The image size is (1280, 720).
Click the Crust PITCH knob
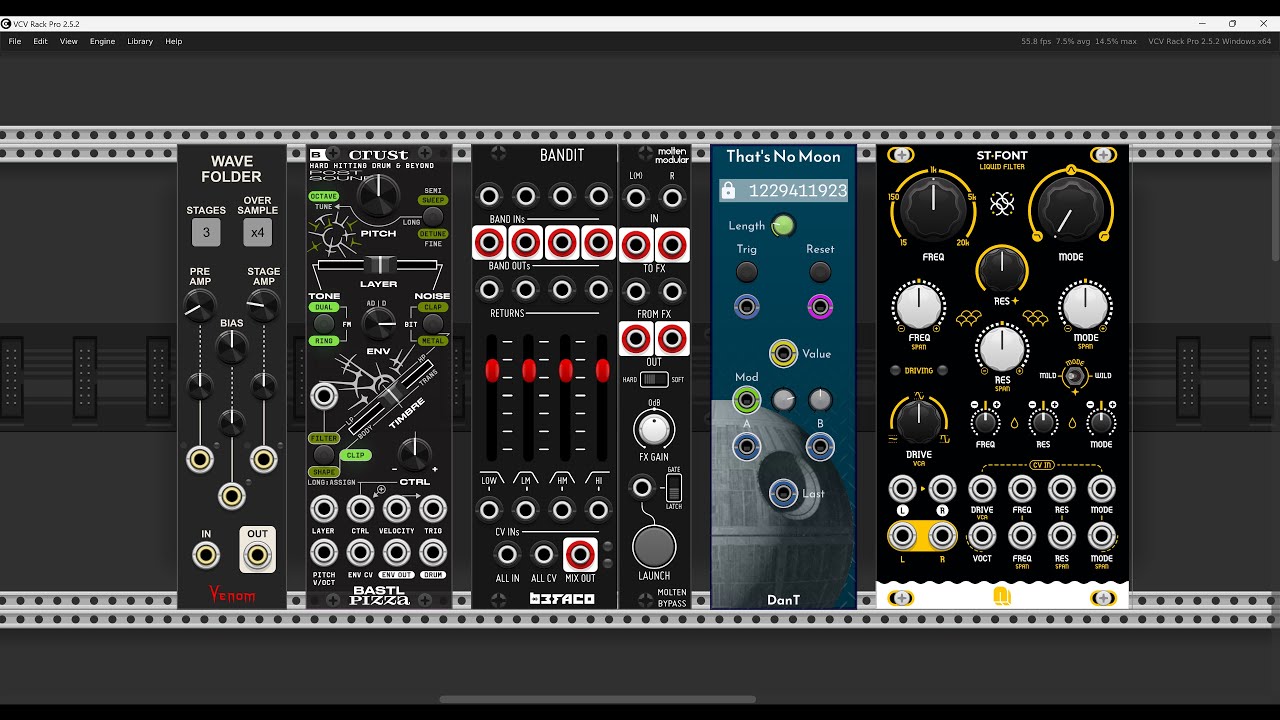click(378, 198)
